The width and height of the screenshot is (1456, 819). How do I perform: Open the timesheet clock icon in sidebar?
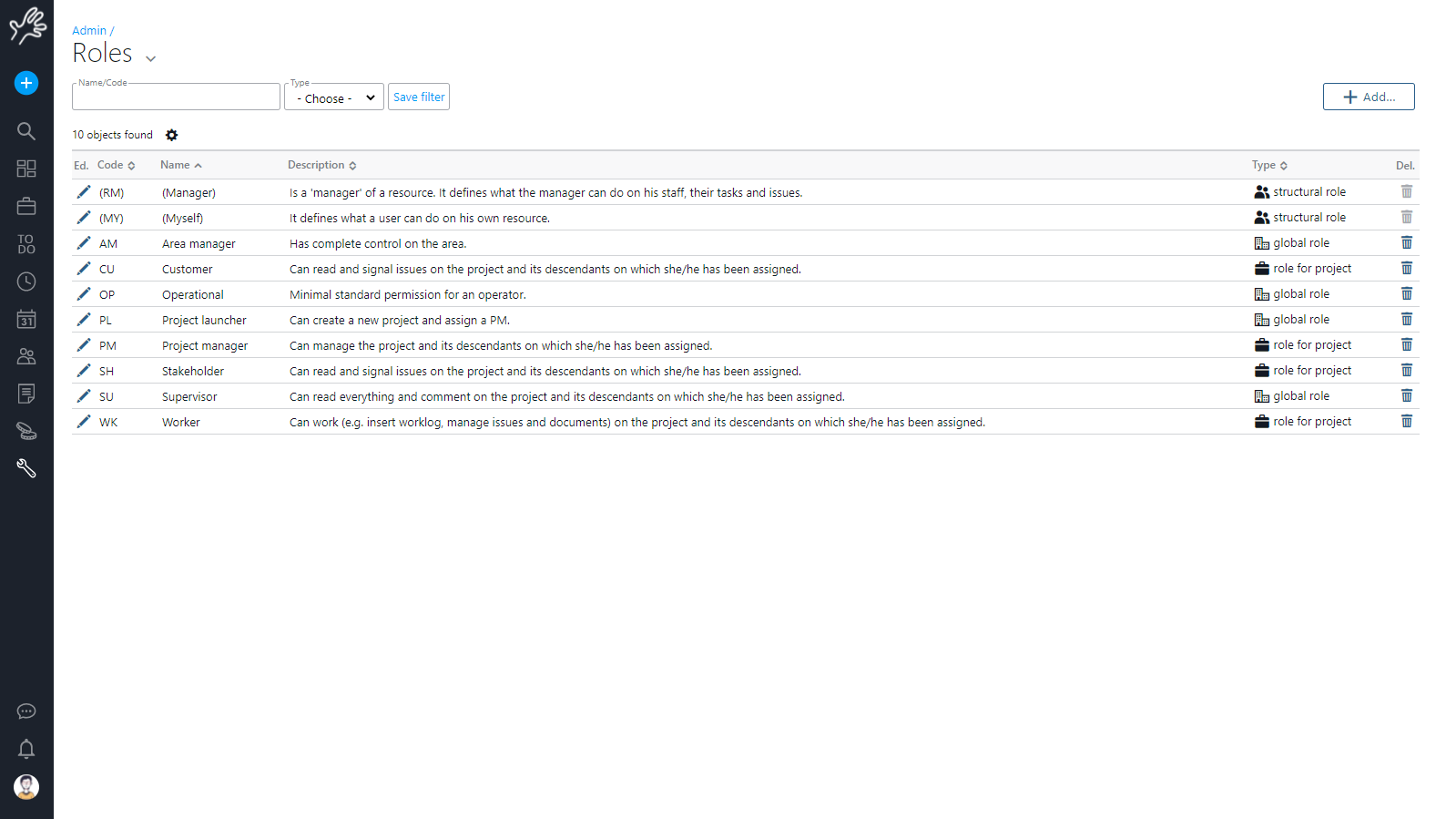pos(26,282)
